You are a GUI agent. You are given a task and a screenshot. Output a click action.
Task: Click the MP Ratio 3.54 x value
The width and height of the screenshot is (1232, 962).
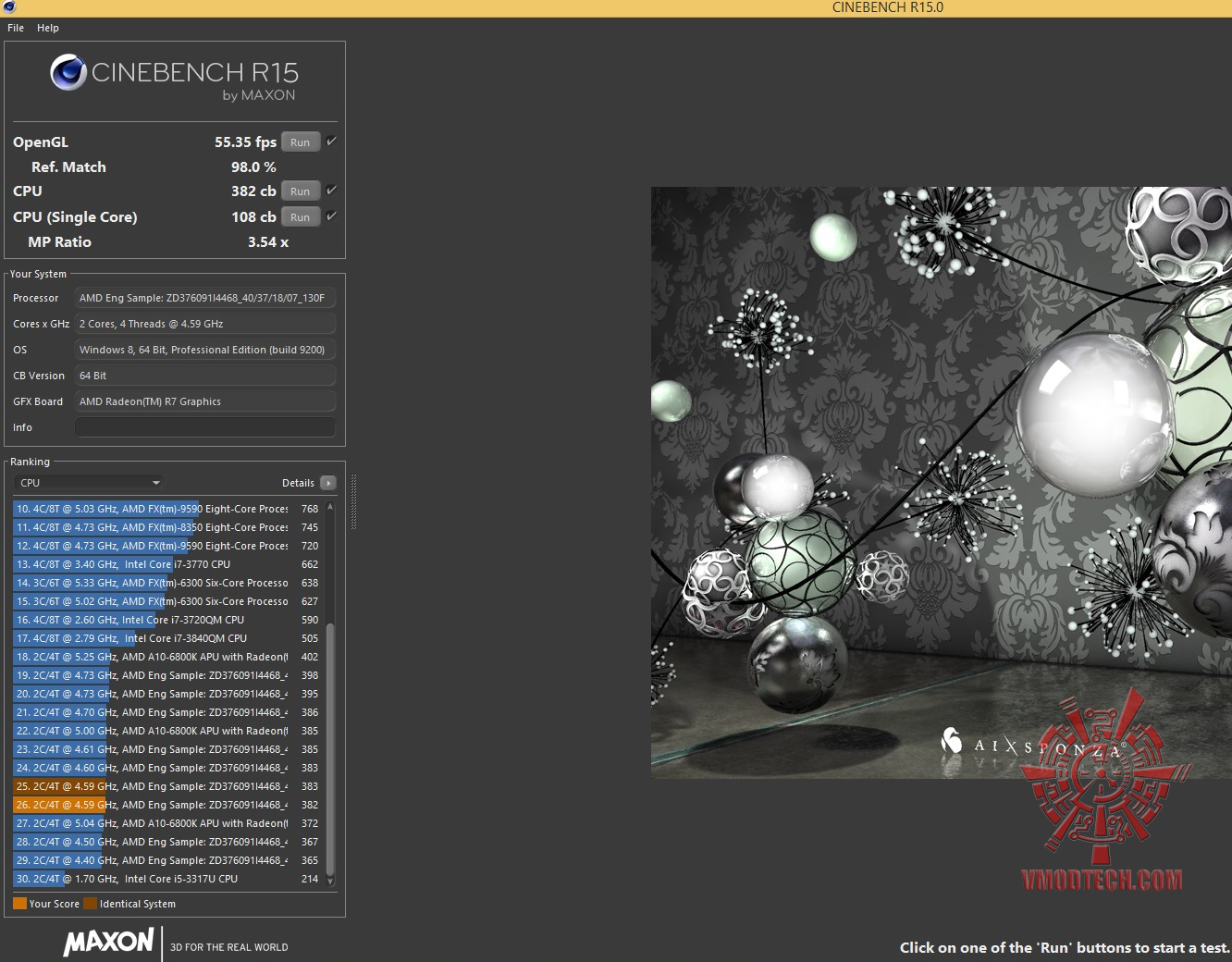pos(268,242)
